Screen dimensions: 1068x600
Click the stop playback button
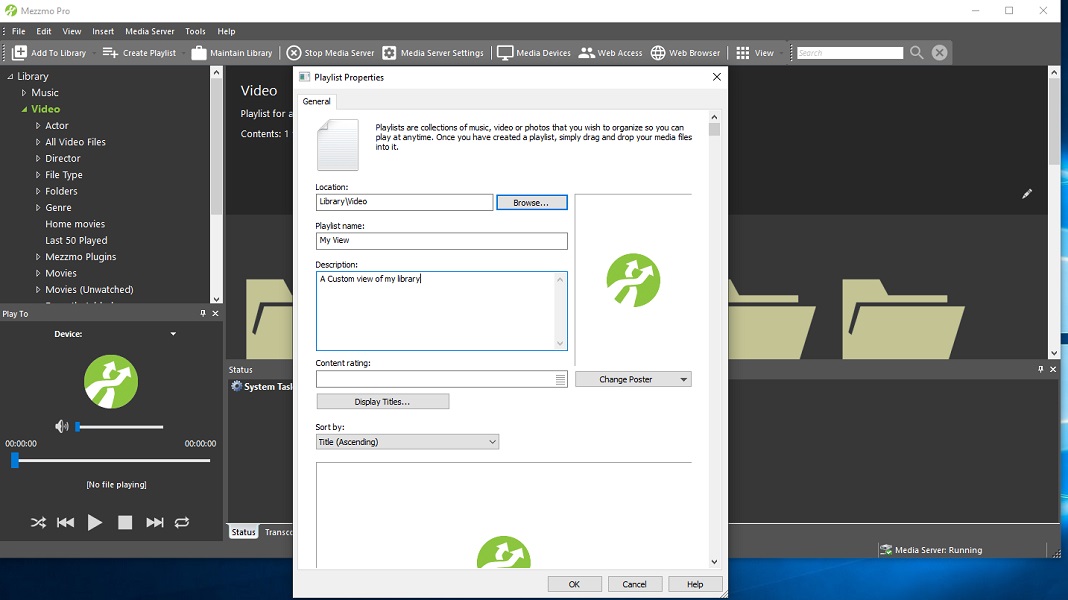pyautogui.click(x=125, y=522)
